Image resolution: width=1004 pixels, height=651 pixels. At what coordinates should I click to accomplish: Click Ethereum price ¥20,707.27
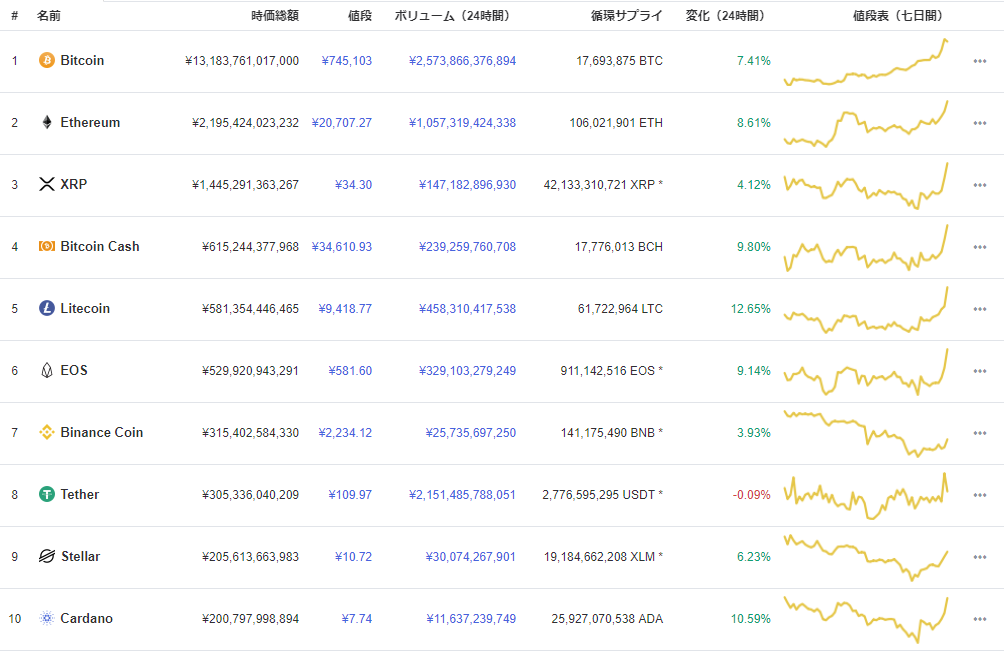341,123
